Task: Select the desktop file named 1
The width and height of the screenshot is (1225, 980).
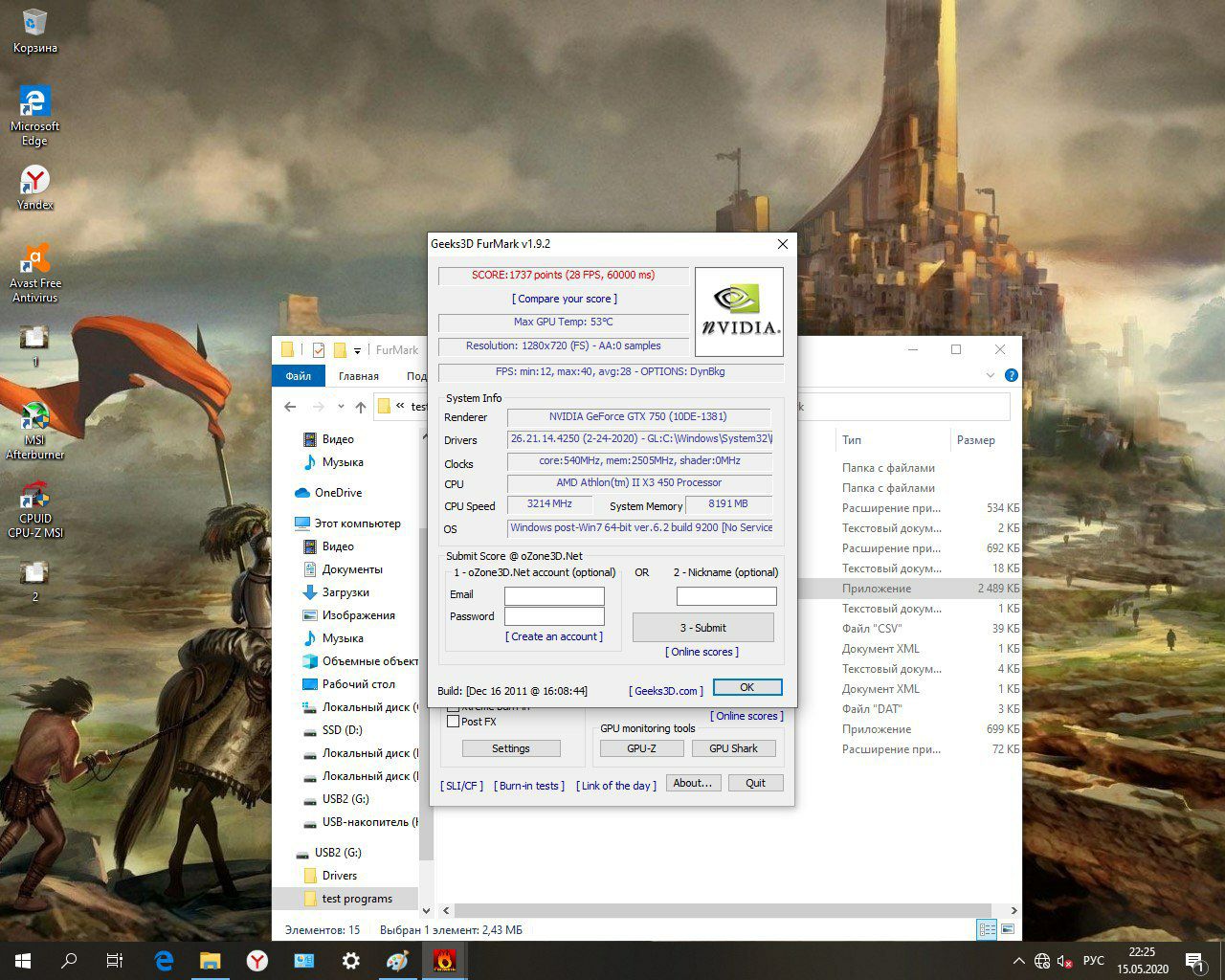Action: 34,346
